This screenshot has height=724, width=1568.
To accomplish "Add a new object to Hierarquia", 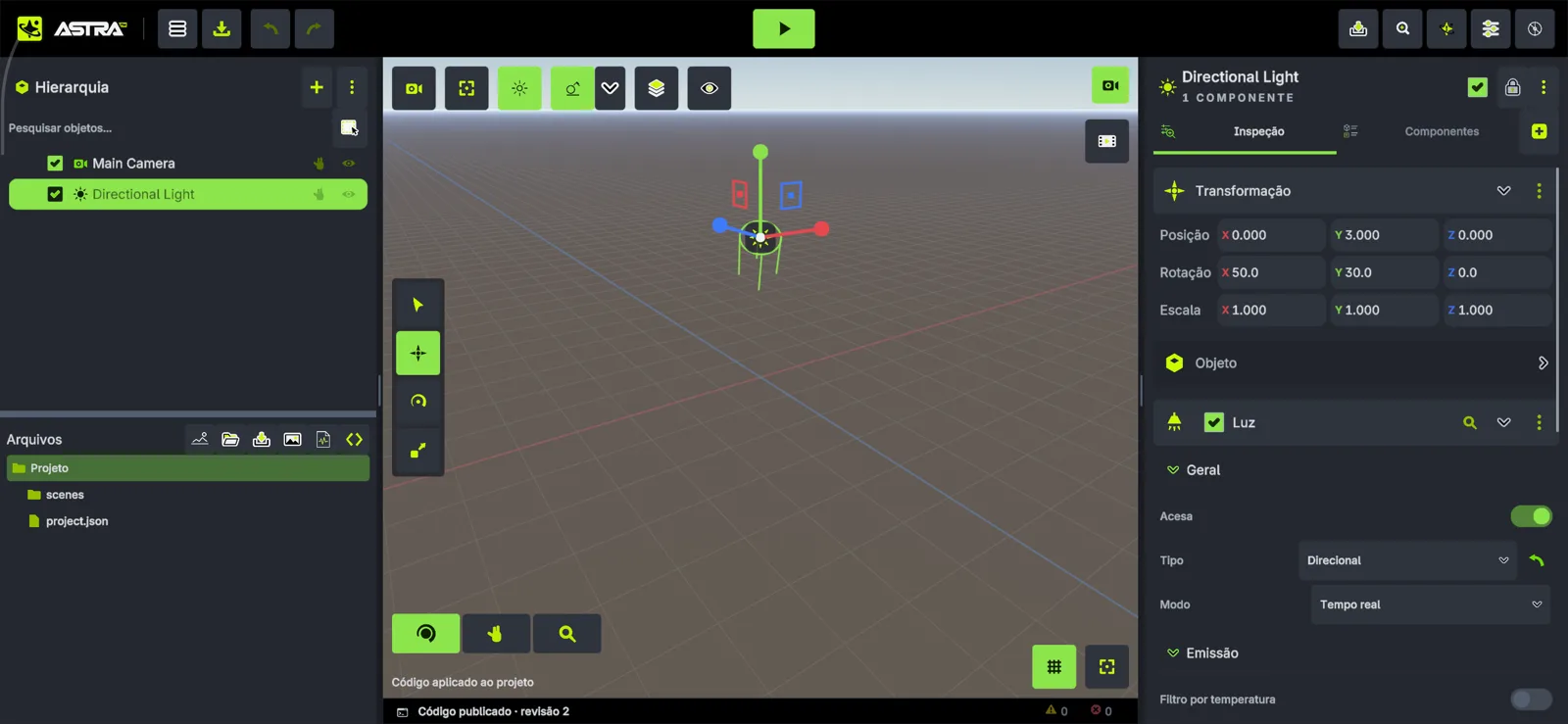I will pos(317,87).
